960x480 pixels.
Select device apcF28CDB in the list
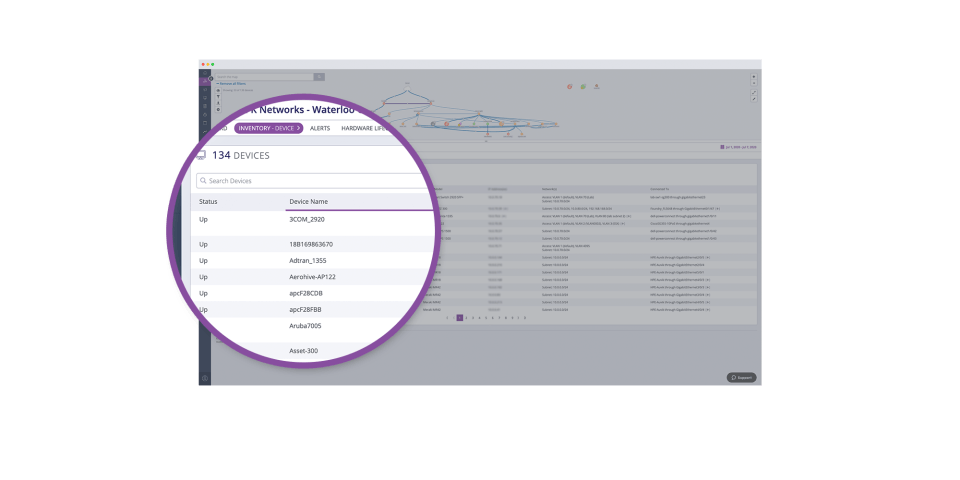[x=306, y=293]
